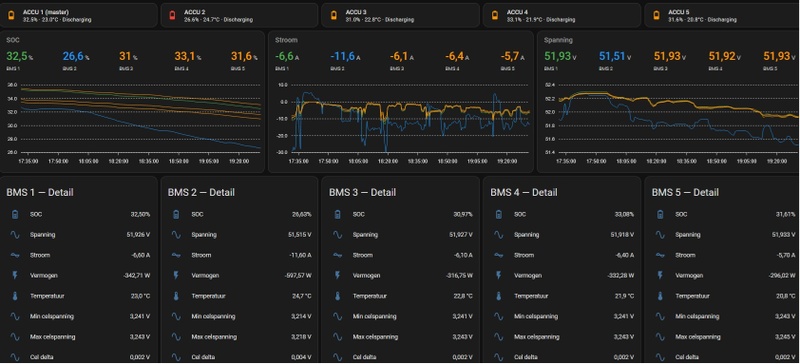Screen dimensions: 800x364
Task: Click the Vermogen lightning icon in BMS 2 Detail
Action: pyautogui.click(x=176, y=276)
